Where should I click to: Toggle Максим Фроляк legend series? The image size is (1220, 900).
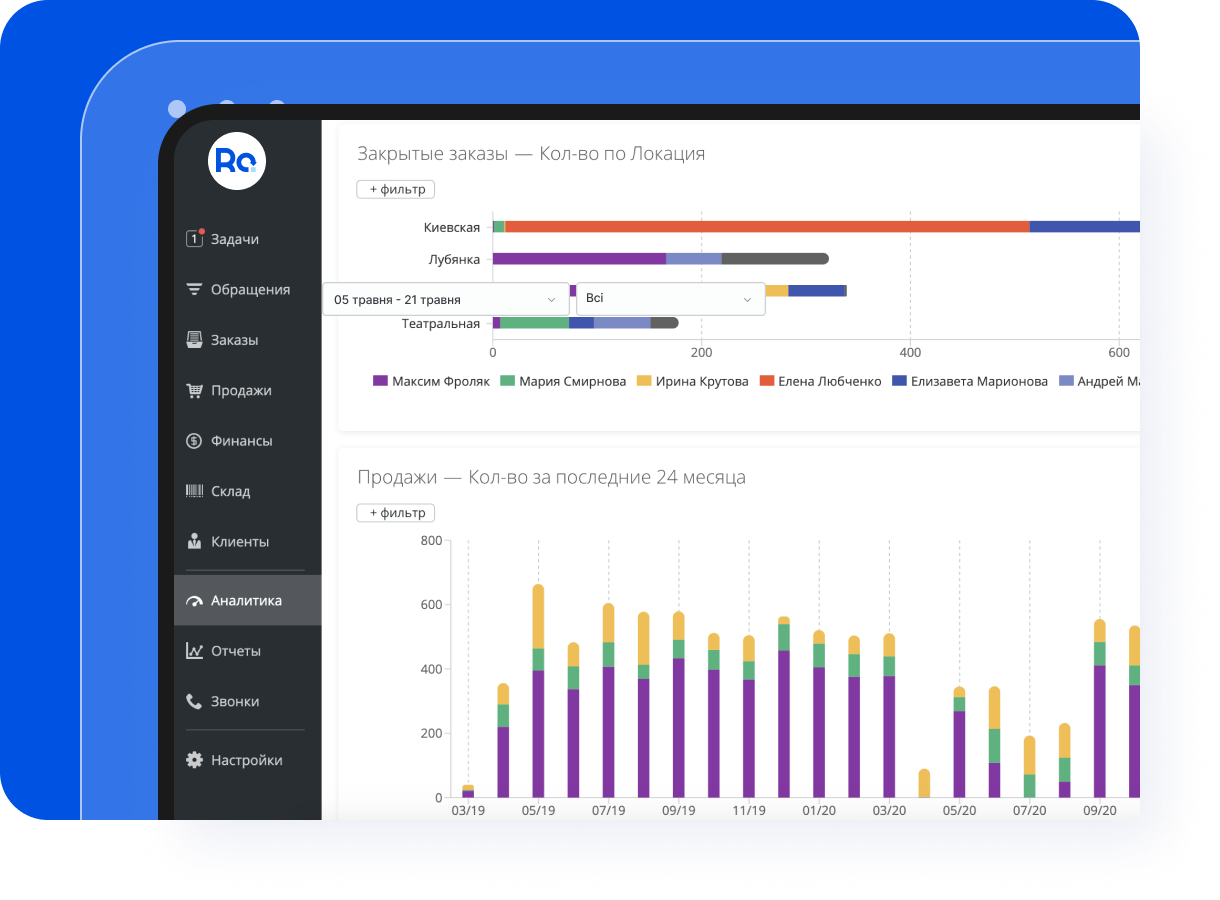pyautogui.click(x=430, y=381)
